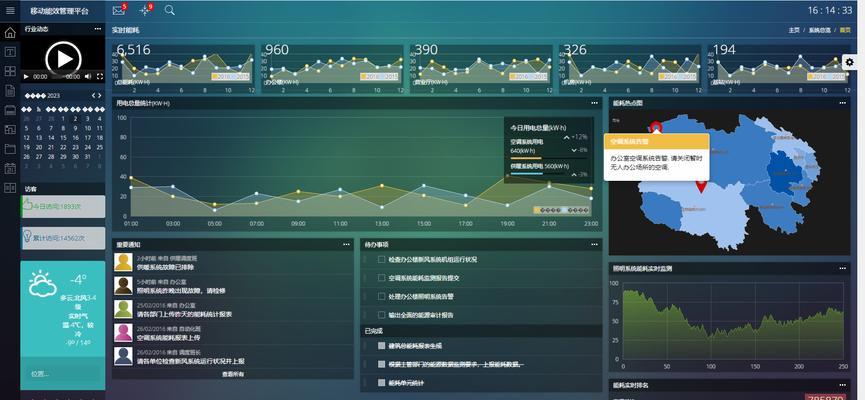Toggle the video fullscreen icon

coord(100,77)
